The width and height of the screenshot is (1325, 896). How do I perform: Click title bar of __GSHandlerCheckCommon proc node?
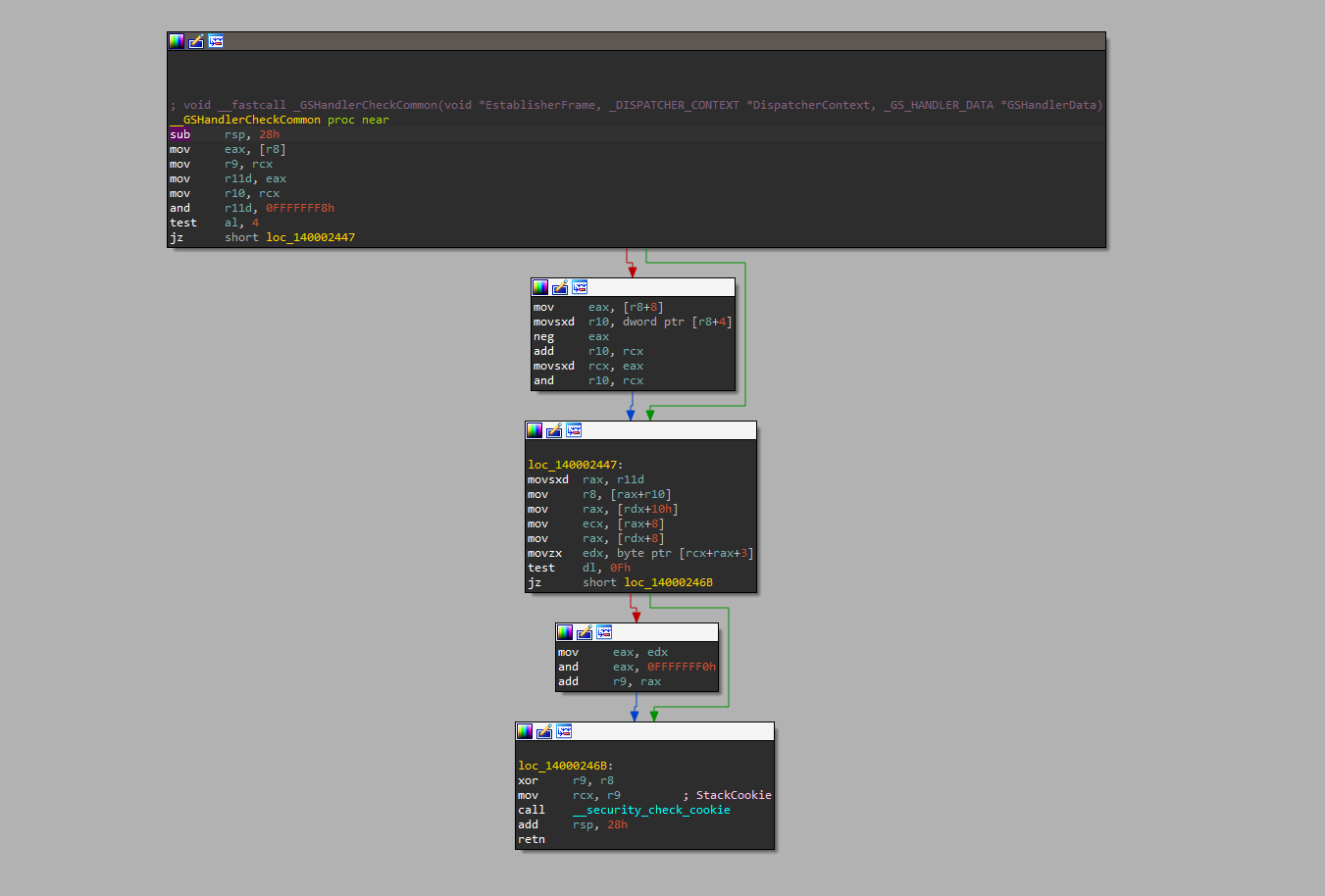(637, 41)
